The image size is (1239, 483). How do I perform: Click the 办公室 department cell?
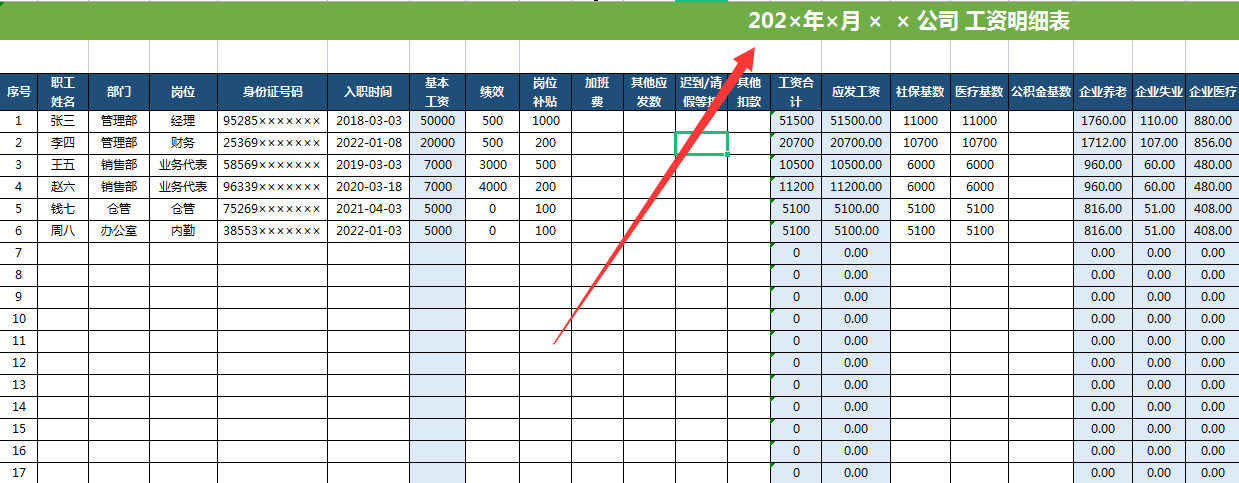click(x=119, y=231)
